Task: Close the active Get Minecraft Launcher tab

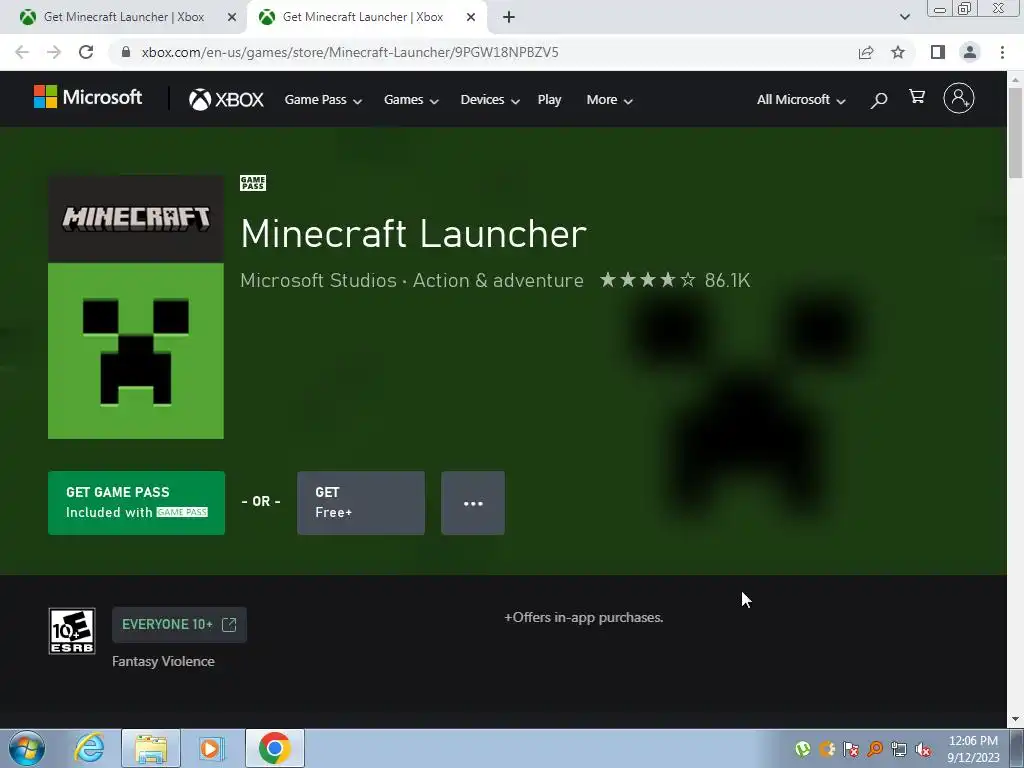Action: coord(471,17)
